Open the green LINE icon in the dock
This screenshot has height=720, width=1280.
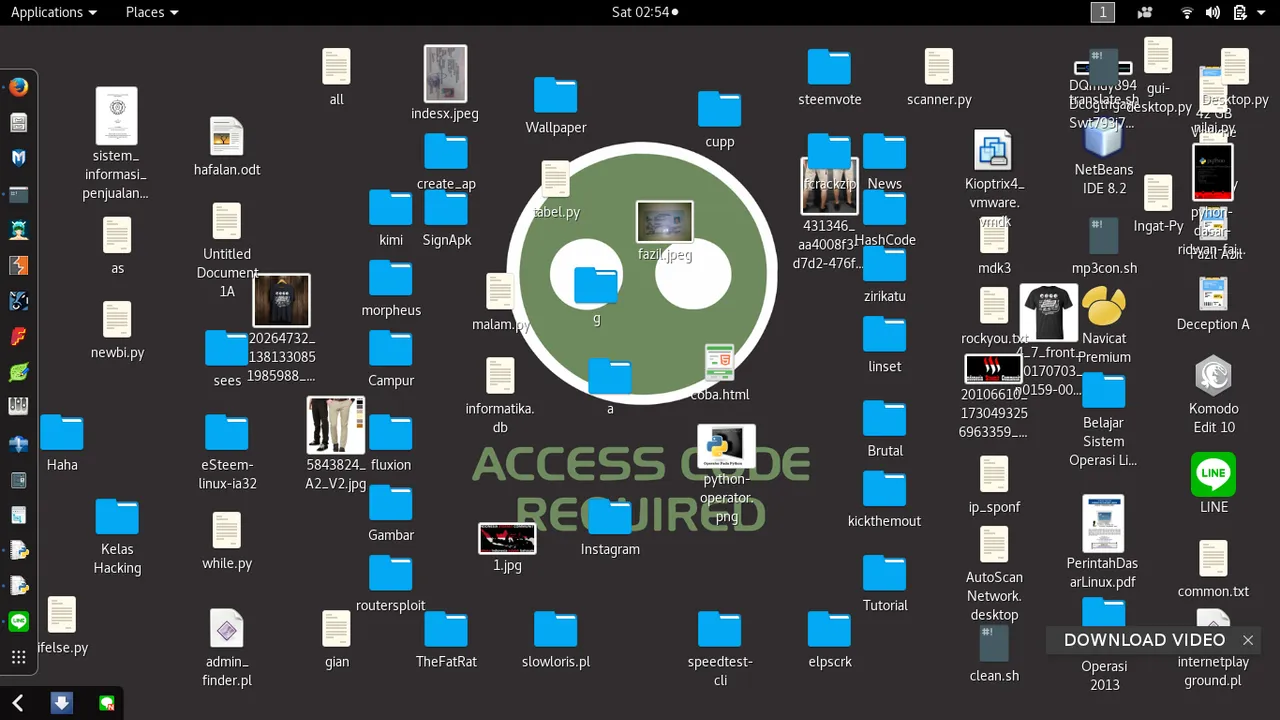18,622
